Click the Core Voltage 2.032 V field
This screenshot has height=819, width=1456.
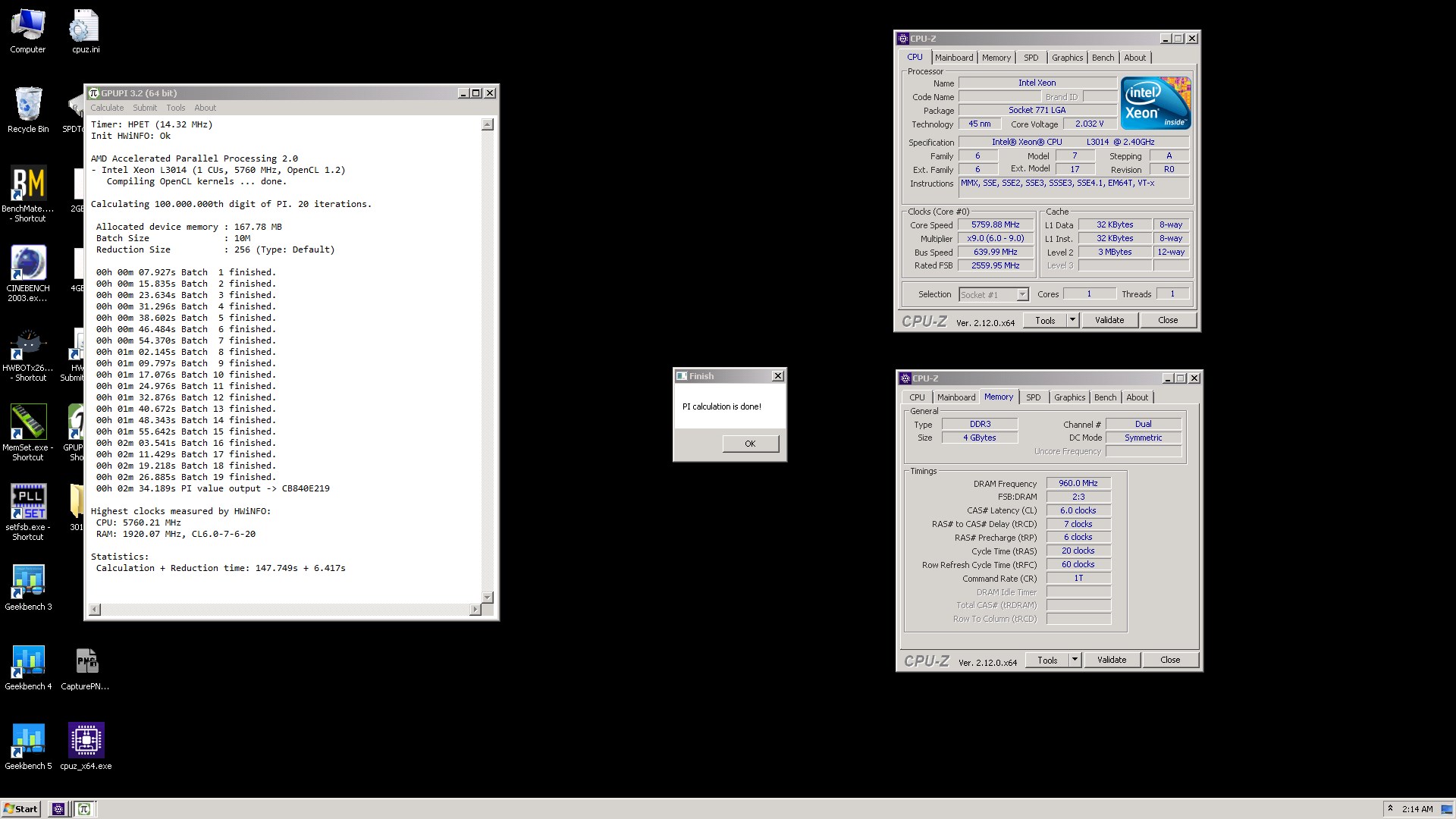point(1089,124)
